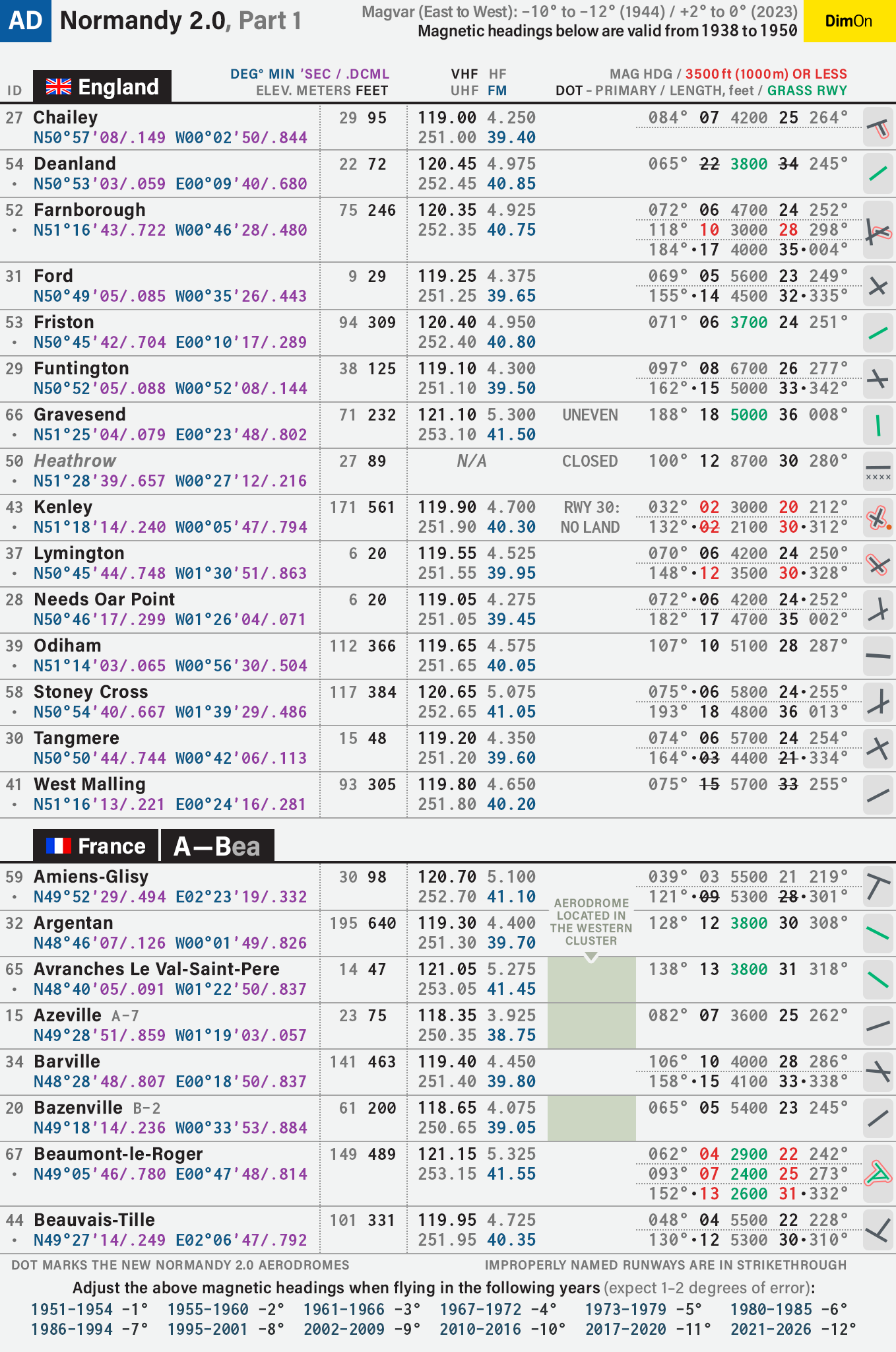The height and width of the screenshot is (1352, 896).
Task: Click Deanland coordinates N50°53'03/.059
Action: pos(100,184)
